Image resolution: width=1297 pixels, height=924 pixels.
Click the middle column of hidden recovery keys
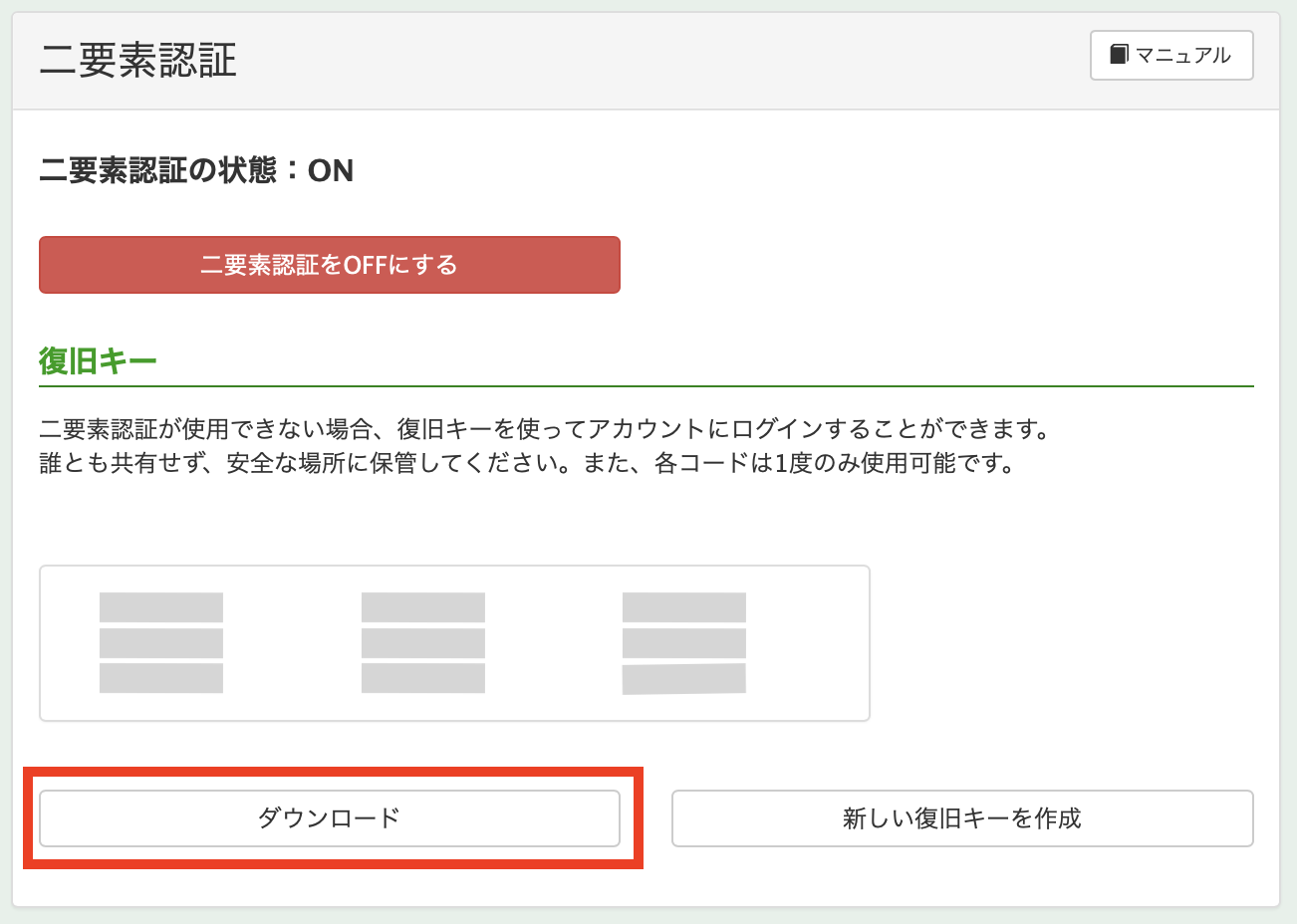coord(421,642)
